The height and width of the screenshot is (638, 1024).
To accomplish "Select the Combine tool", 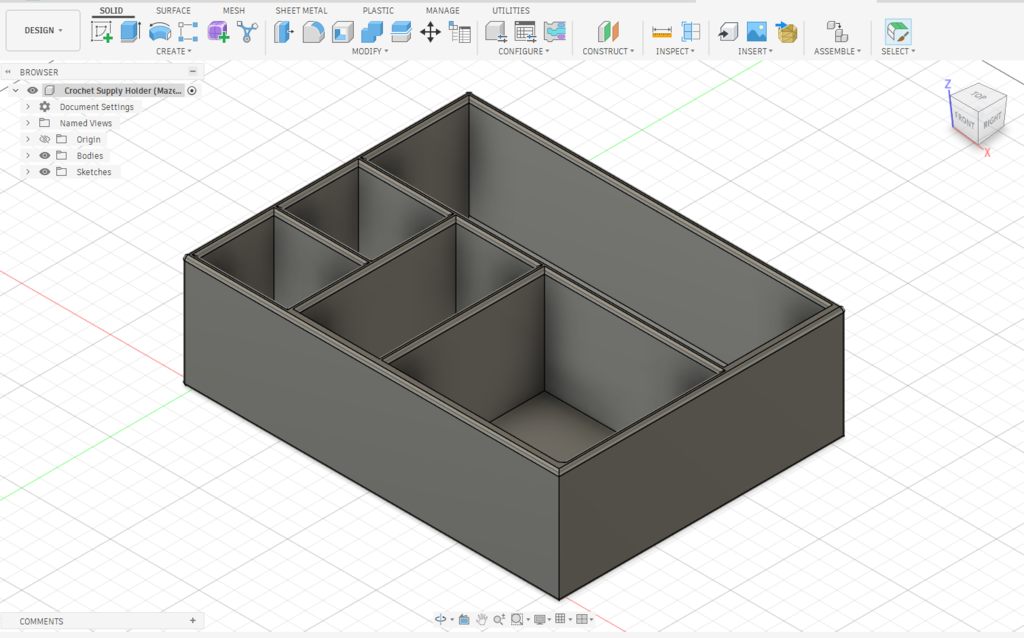I will [372, 31].
